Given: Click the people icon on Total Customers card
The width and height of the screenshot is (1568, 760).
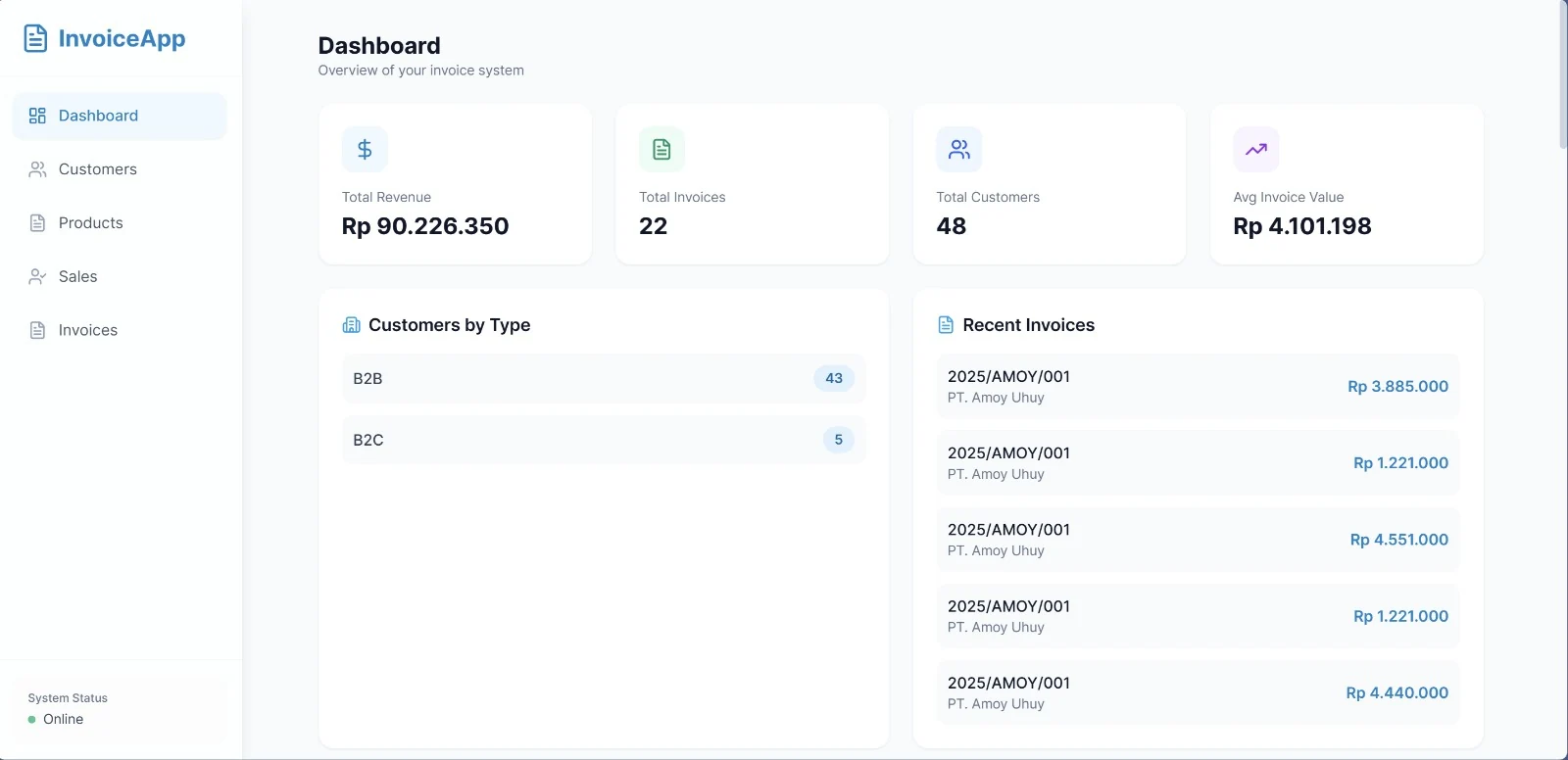Looking at the screenshot, I should click(959, 149).
